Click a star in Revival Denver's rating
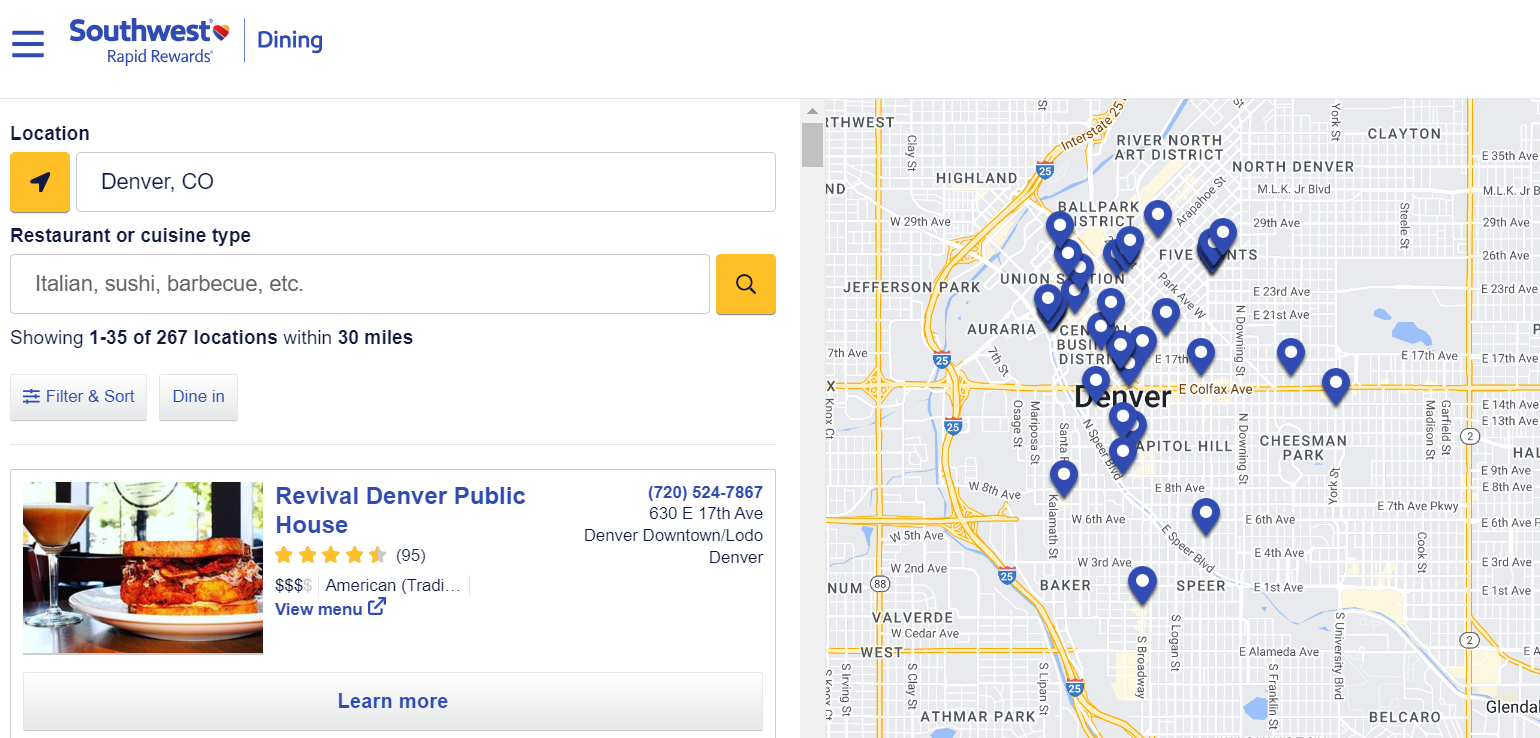Viewport: 1540px width, 738px height. (x=331, y=555)
